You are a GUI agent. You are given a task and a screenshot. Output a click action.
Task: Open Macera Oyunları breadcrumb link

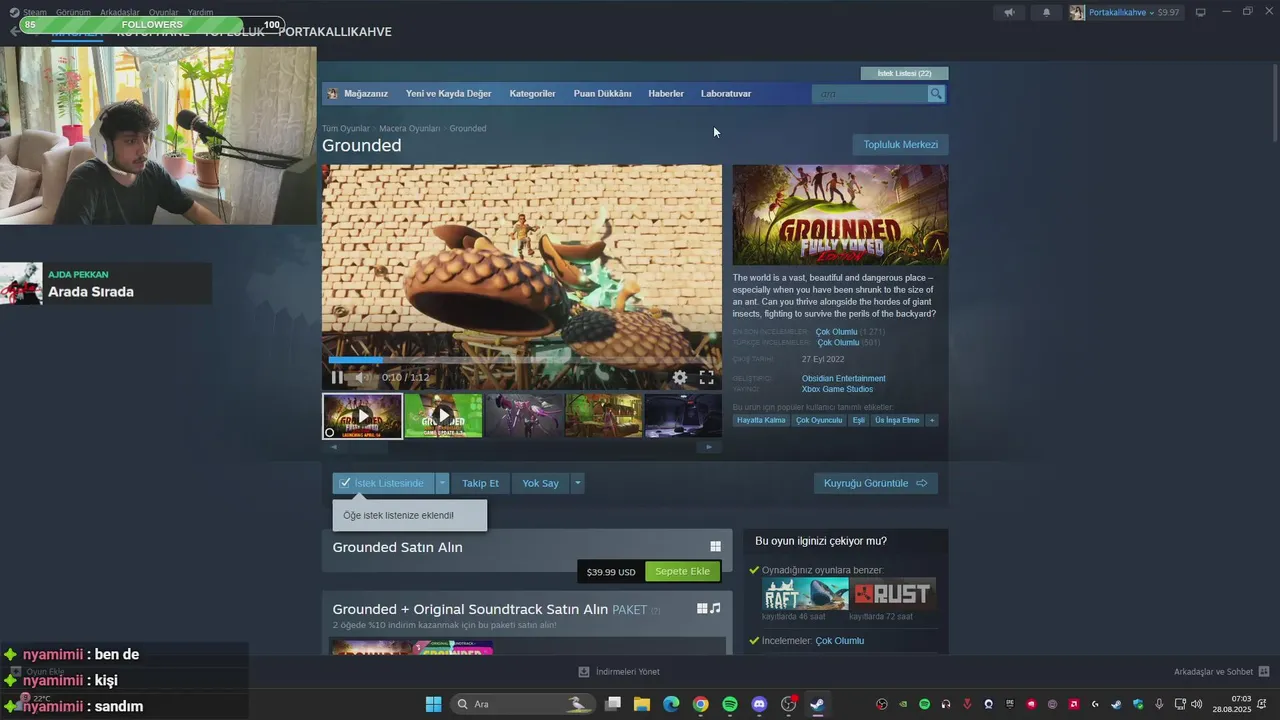pos(409,128)
